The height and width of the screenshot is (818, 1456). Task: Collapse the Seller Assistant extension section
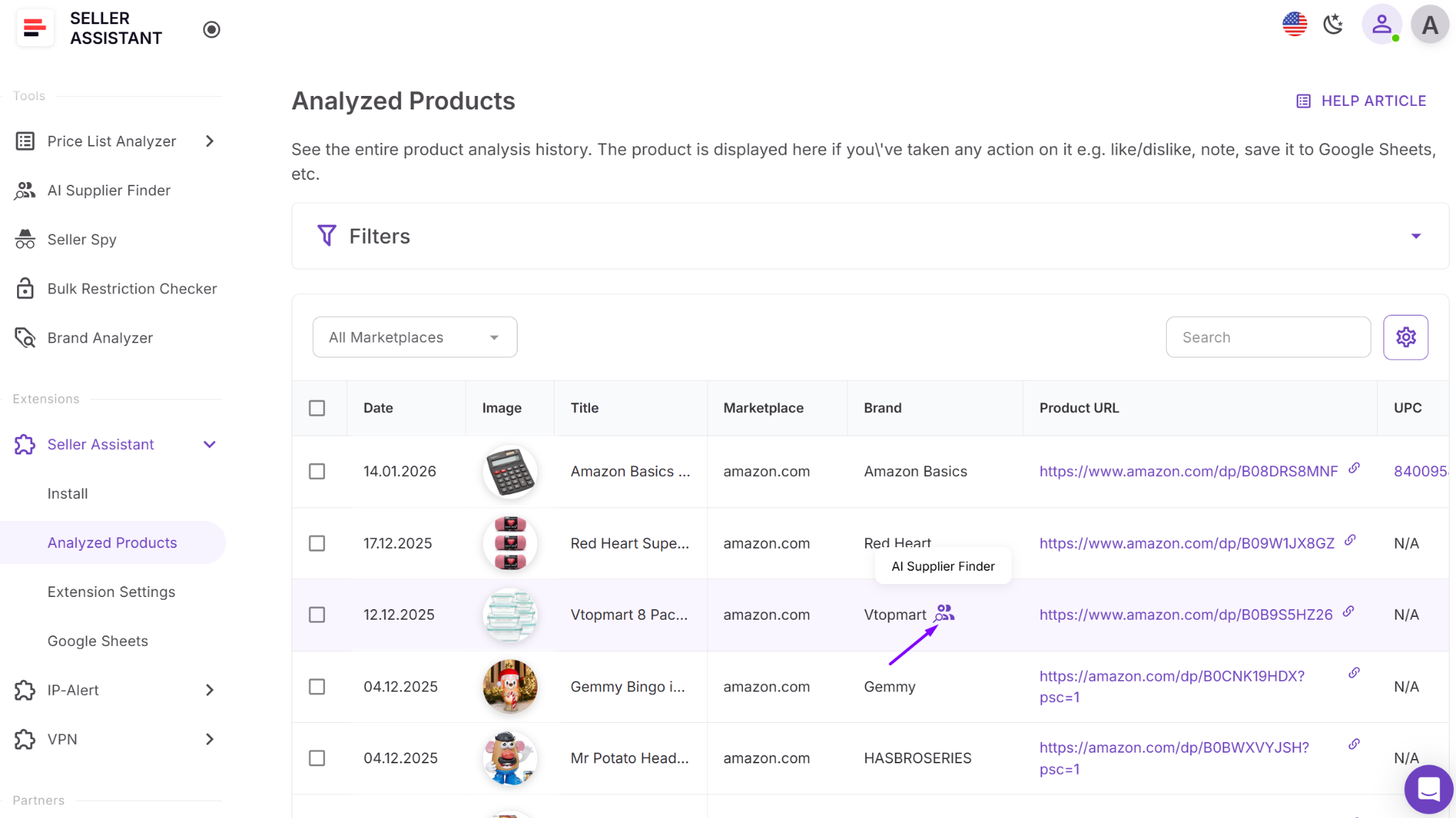(x=209, y=444)
